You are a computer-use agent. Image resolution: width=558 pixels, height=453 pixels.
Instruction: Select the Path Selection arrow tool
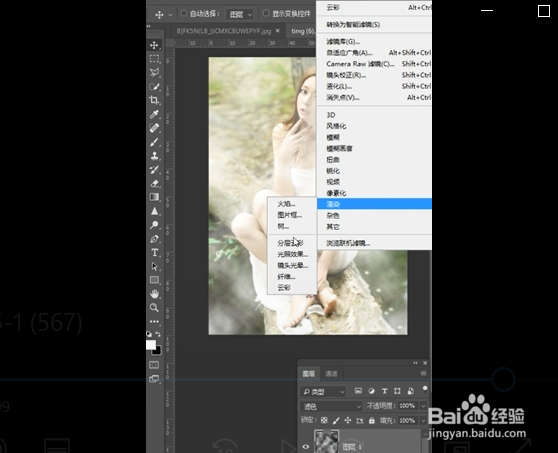pyautogui.click(x=154, y=267)
